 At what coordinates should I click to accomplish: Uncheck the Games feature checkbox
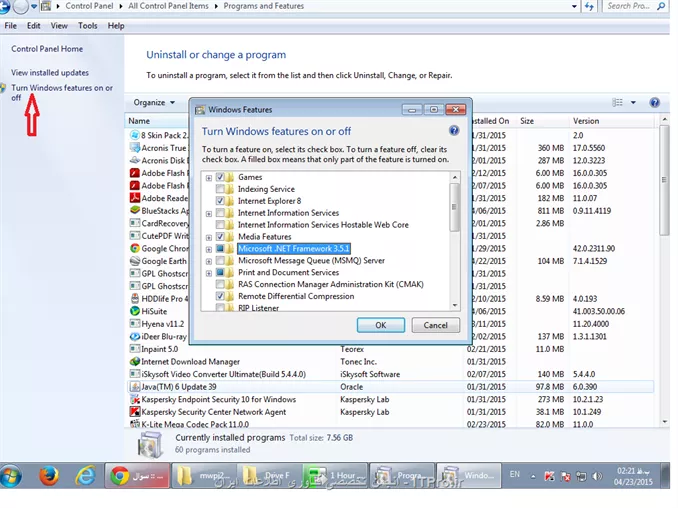pyautogui.click(x=220, y=177)
